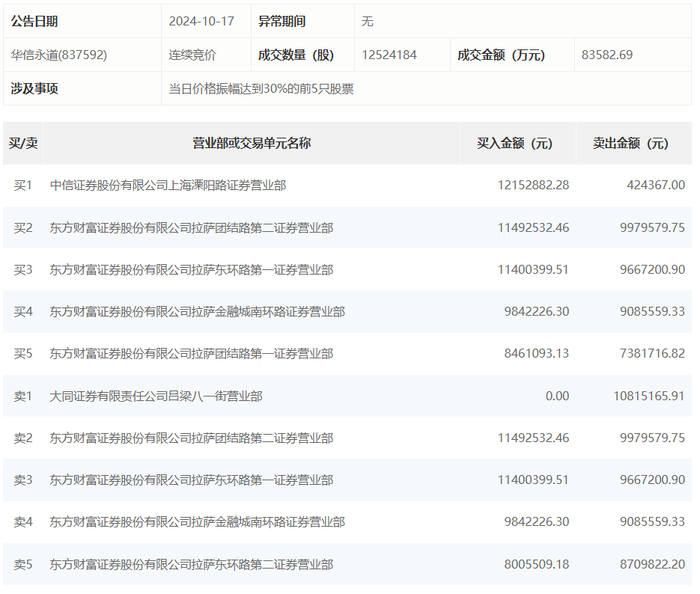Click 拉萨金融城南环路证券营业部 in the 买4 row
The width and height of the screenshot is (700, 594).
coord(268,312)
